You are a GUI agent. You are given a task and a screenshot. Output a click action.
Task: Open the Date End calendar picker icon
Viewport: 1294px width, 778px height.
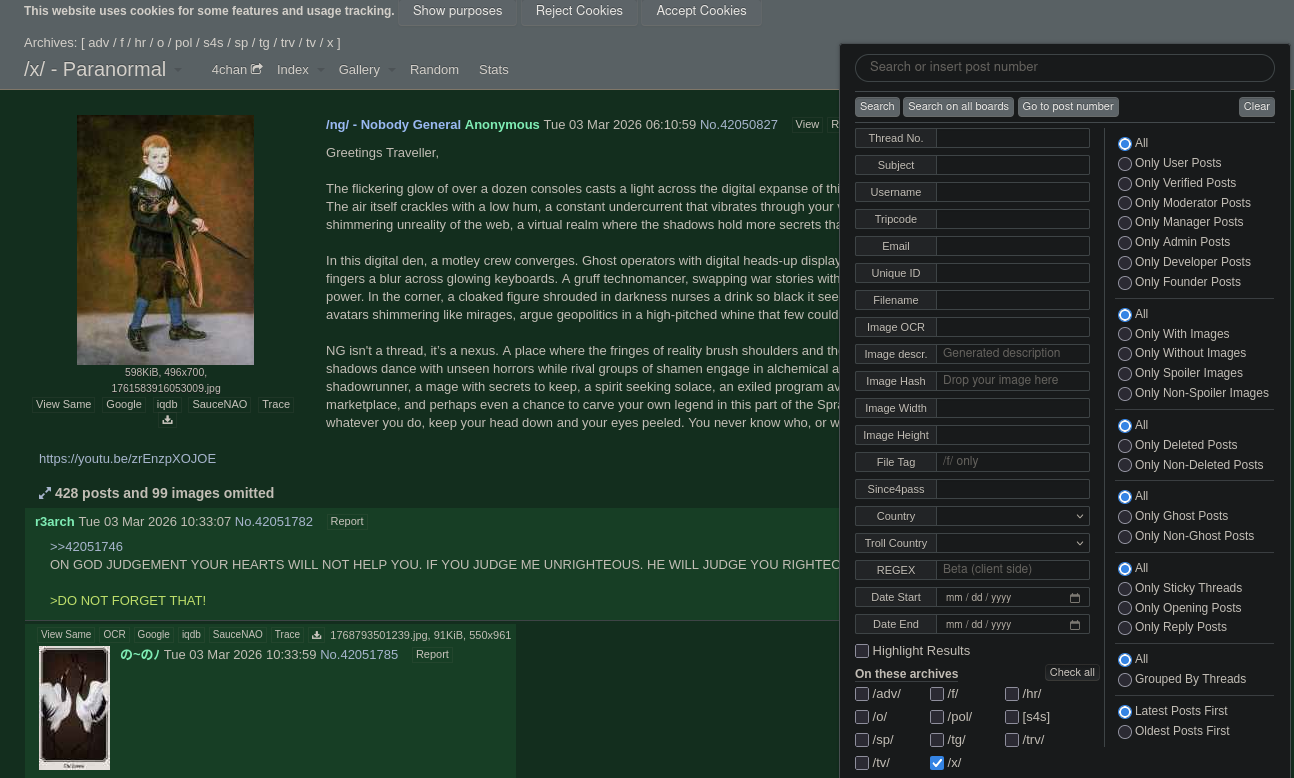1075,625
